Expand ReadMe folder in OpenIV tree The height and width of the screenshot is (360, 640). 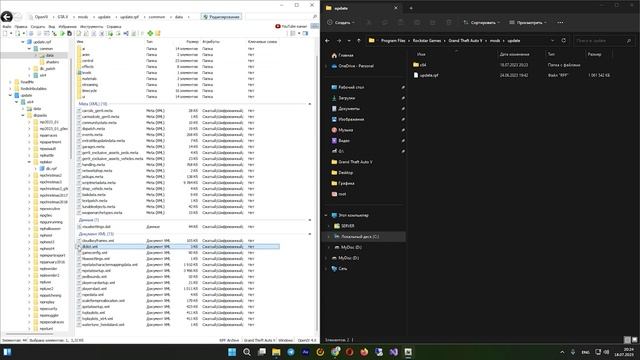click(x=10, y=82)
